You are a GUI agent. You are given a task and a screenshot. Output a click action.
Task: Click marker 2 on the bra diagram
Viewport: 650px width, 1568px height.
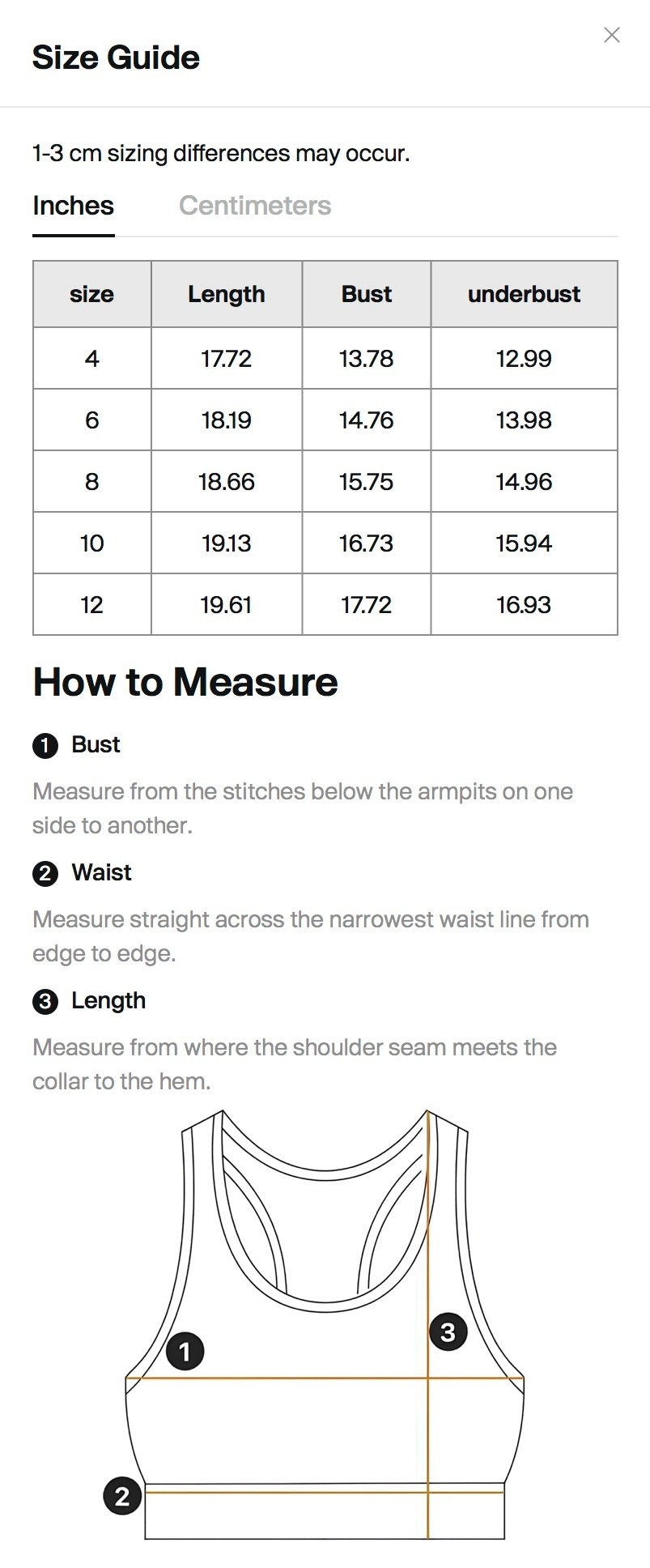122,1496
